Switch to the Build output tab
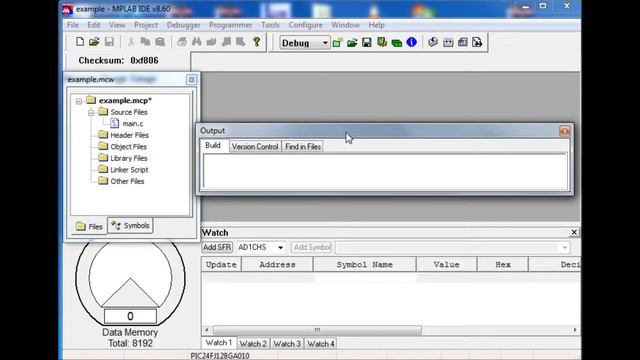This screenshot has height=360, width=640. point(213,146)
